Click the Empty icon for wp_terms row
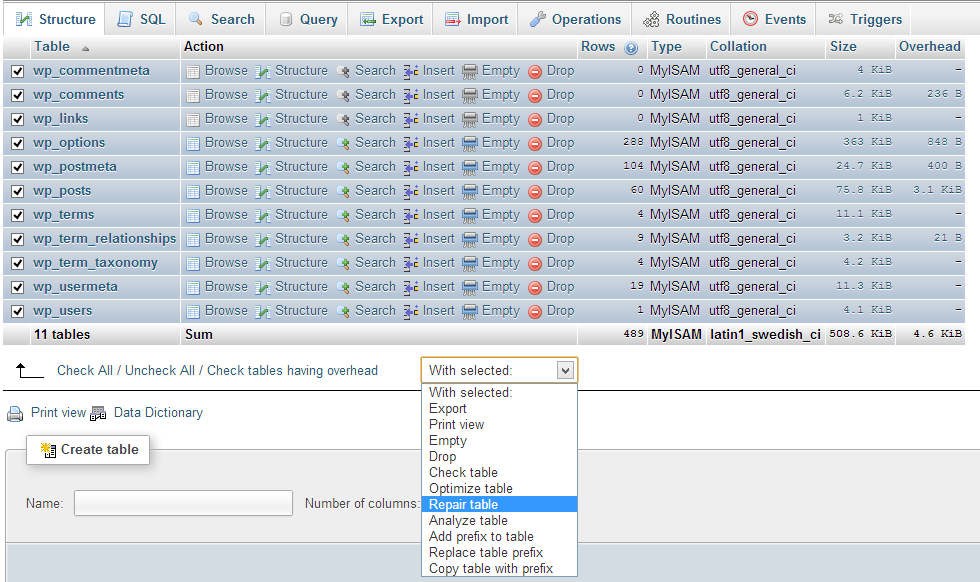Viewport: 980px width, 582px height. pyautogui.click(x=470, y=215)
